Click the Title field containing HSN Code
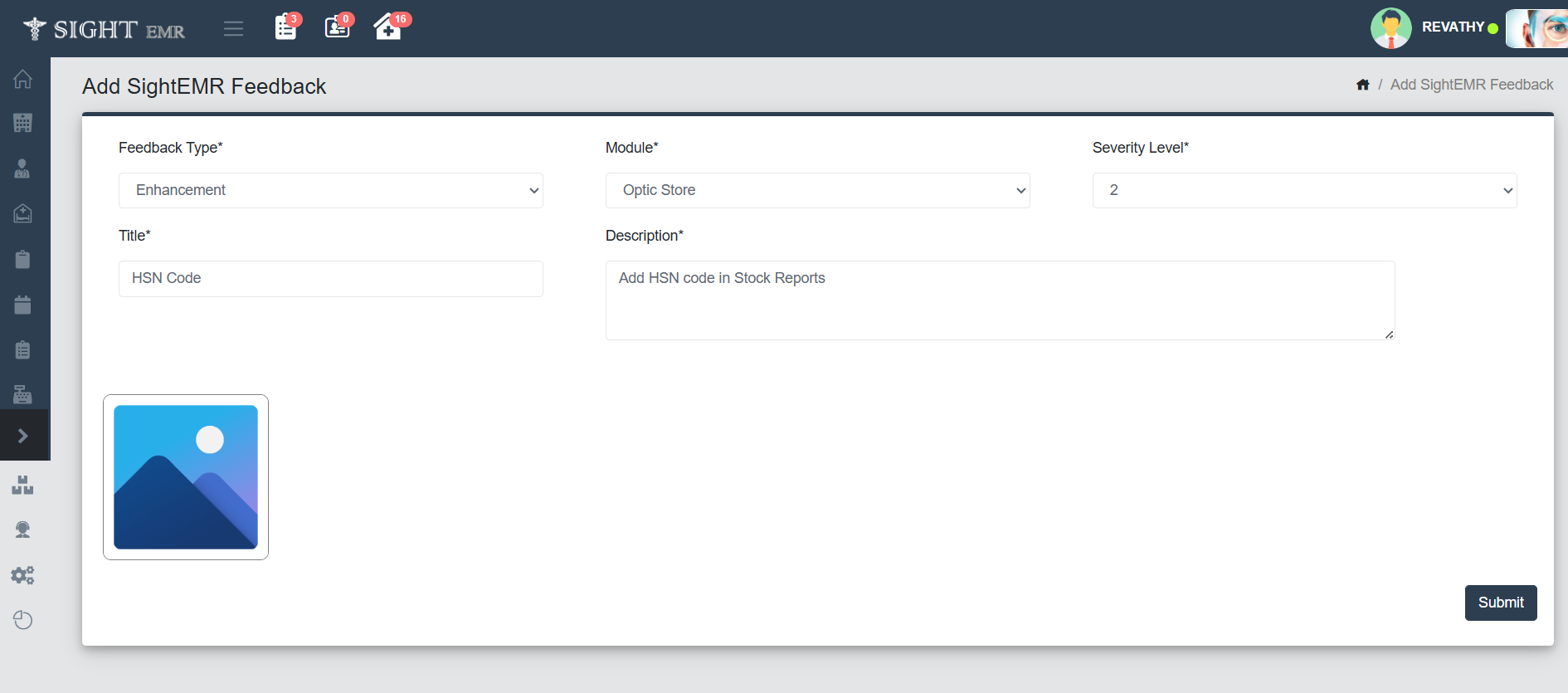The image size is (1568, 693). pyautogui.click(x=330, y=279)
